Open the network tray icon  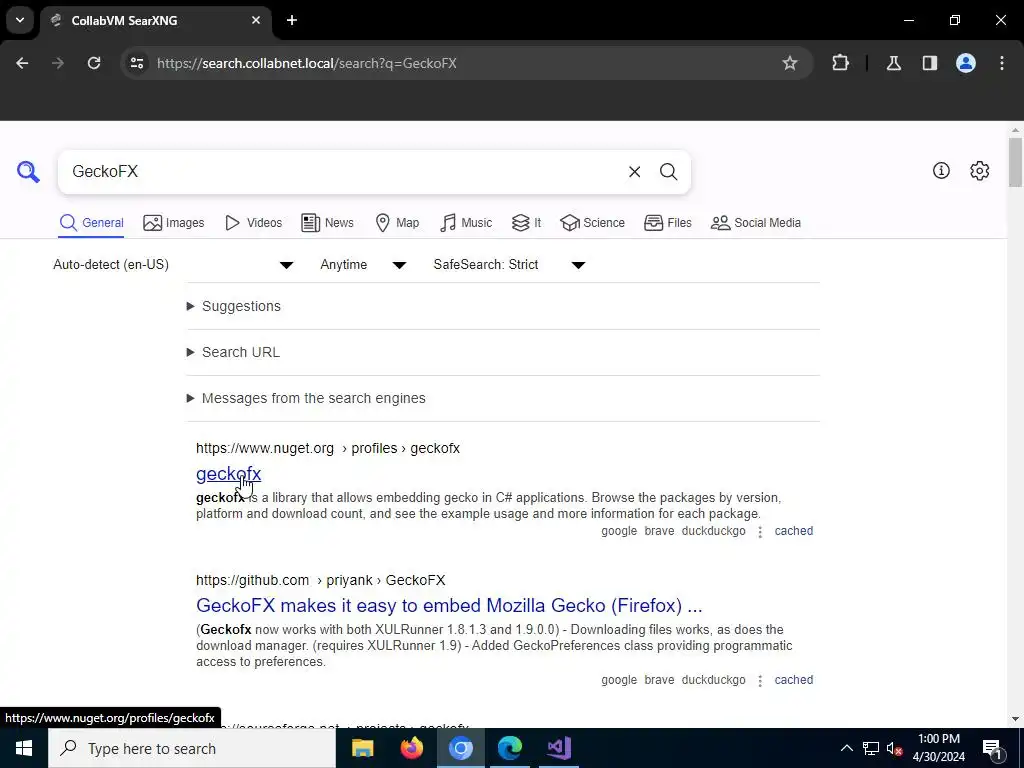[871, 748]
